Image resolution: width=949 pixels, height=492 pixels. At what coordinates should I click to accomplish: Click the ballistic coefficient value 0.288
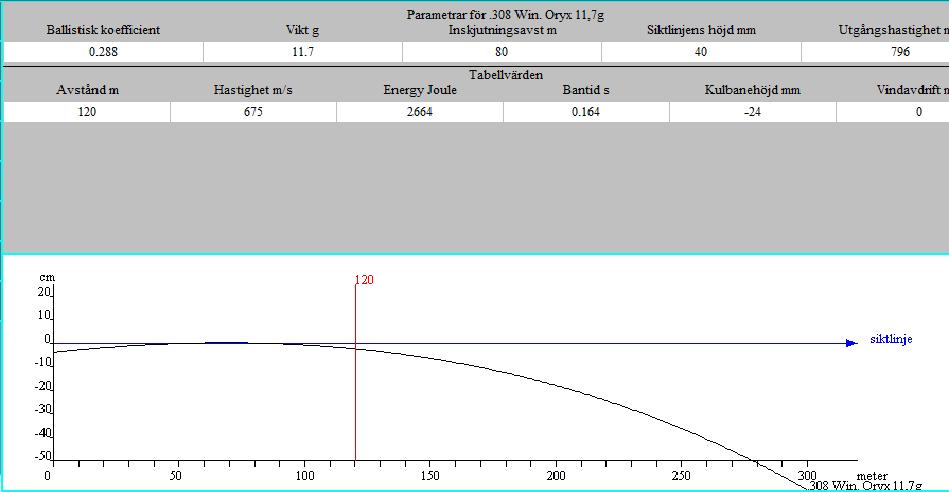click(102, 52)
